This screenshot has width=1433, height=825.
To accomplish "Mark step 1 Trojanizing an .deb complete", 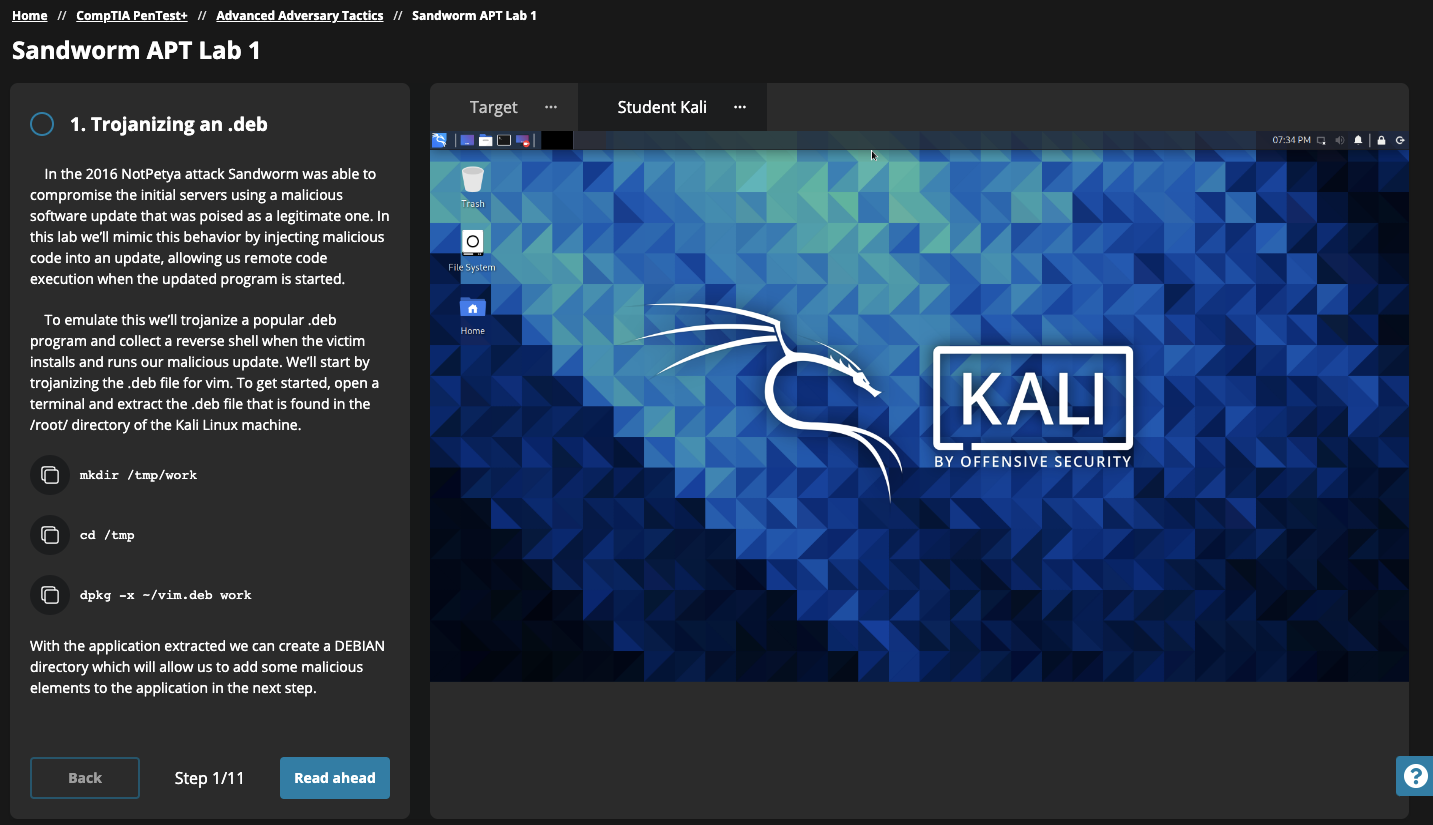I will click(x=42, y=124).
